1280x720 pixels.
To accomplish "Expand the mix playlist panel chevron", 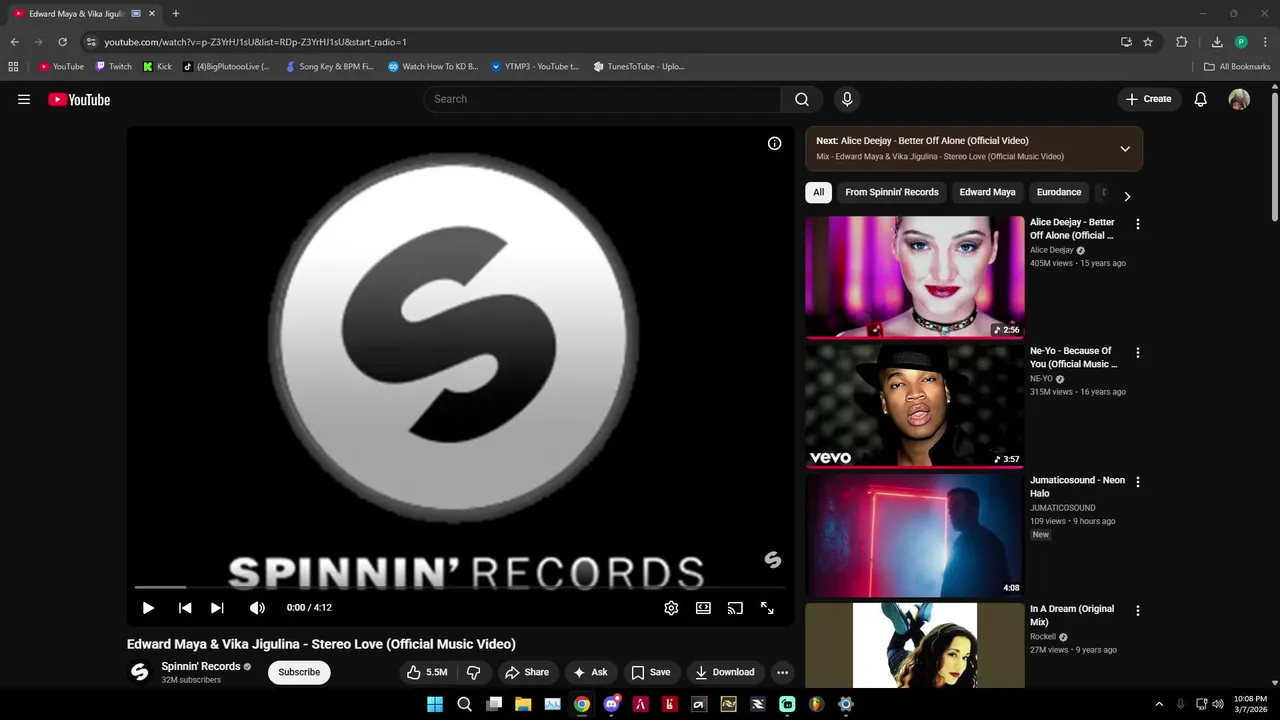I will (x=1125, y=148).
